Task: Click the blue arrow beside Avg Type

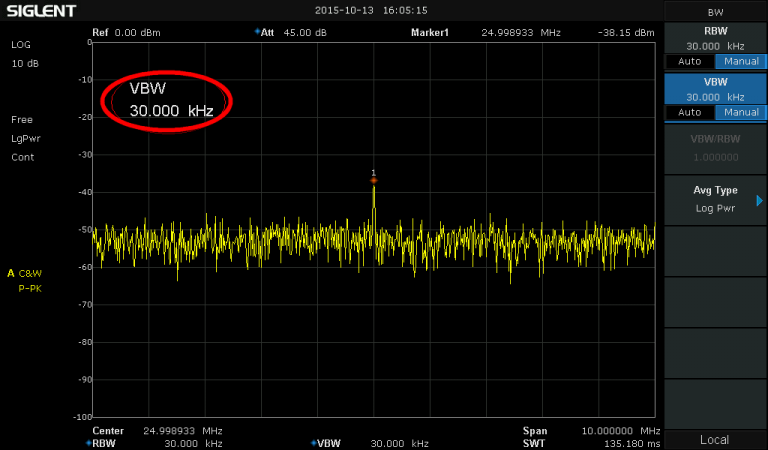Action: click(759, 199)
